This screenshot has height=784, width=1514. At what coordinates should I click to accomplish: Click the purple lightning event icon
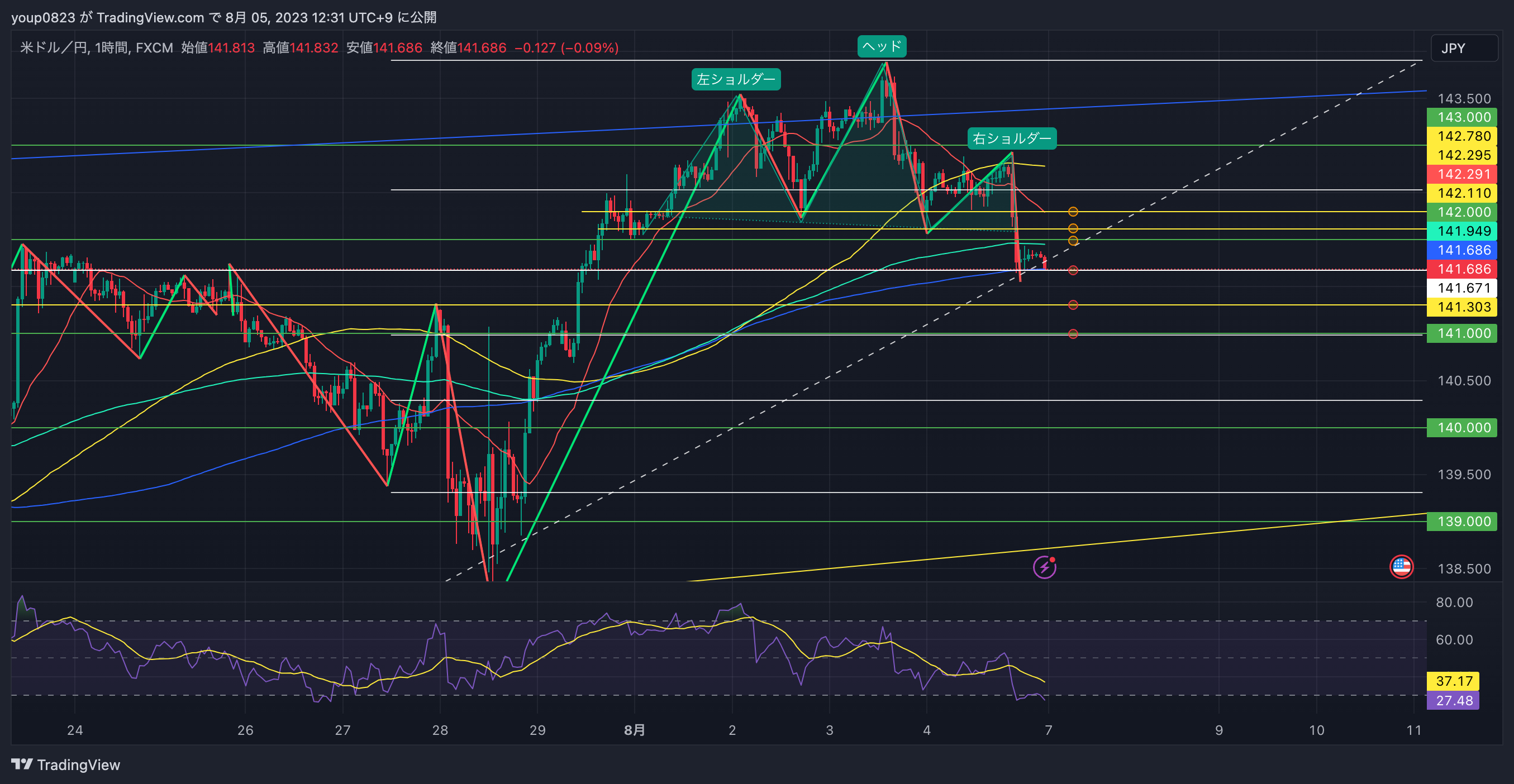1044,567
